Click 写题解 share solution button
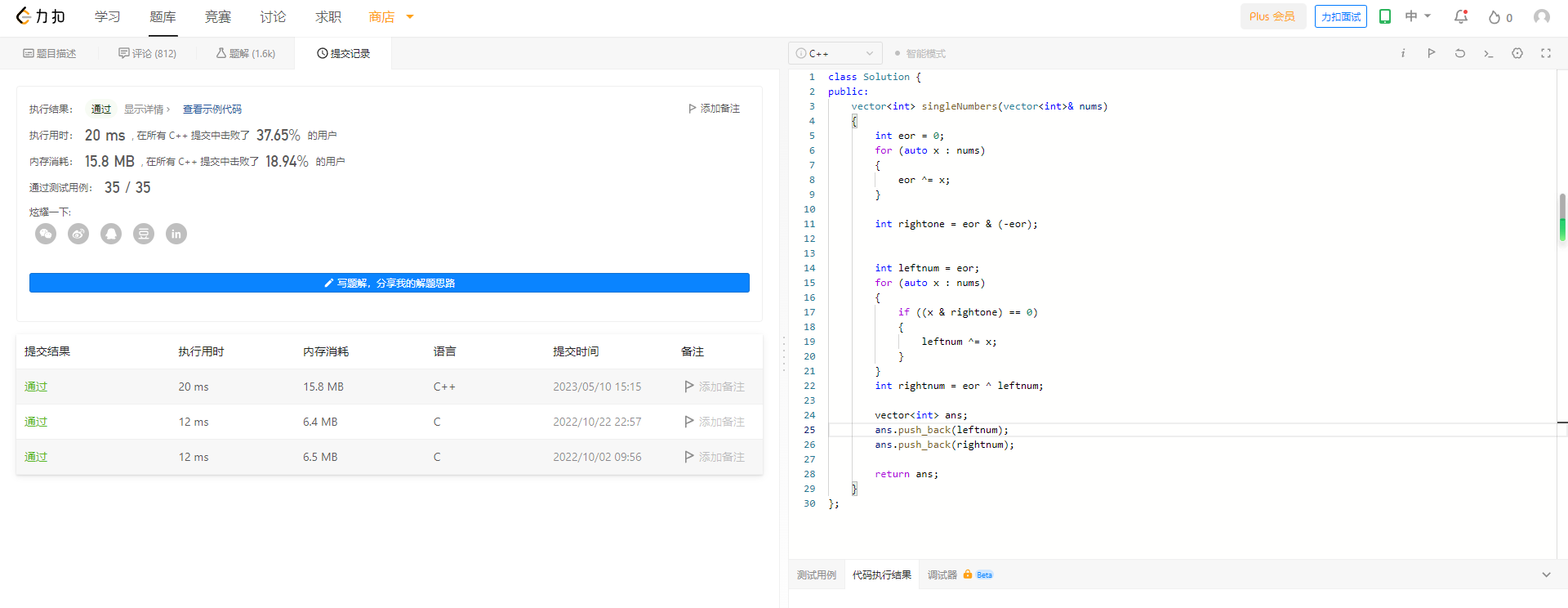Viewport: 1568px width, 608px height. pyautogui.click(x=390, y=283)
